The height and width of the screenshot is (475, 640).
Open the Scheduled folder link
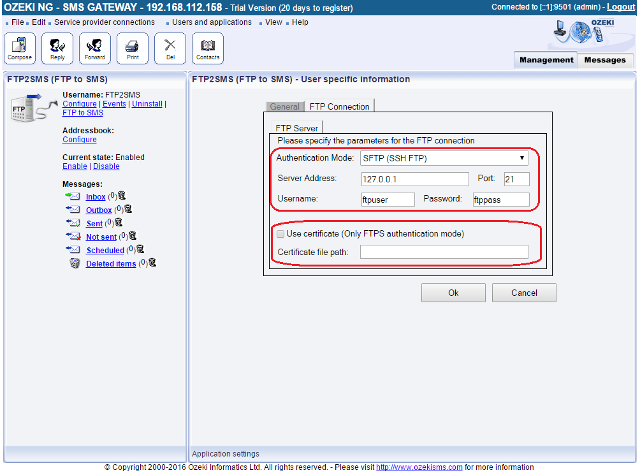105,250
